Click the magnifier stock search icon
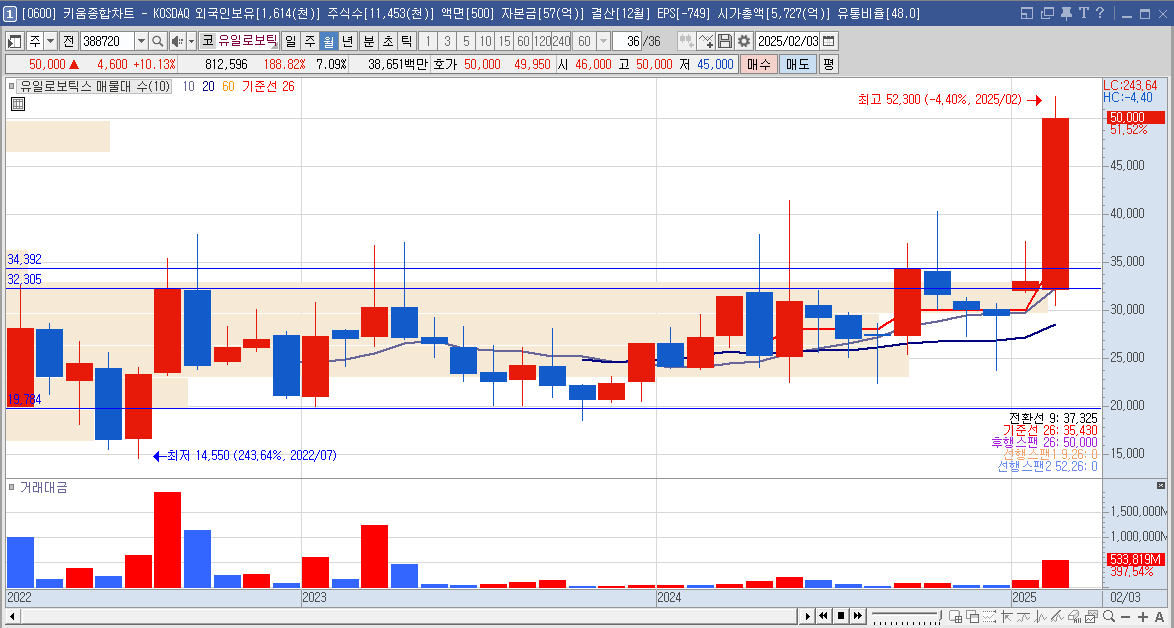 click(x=157, y=41)
